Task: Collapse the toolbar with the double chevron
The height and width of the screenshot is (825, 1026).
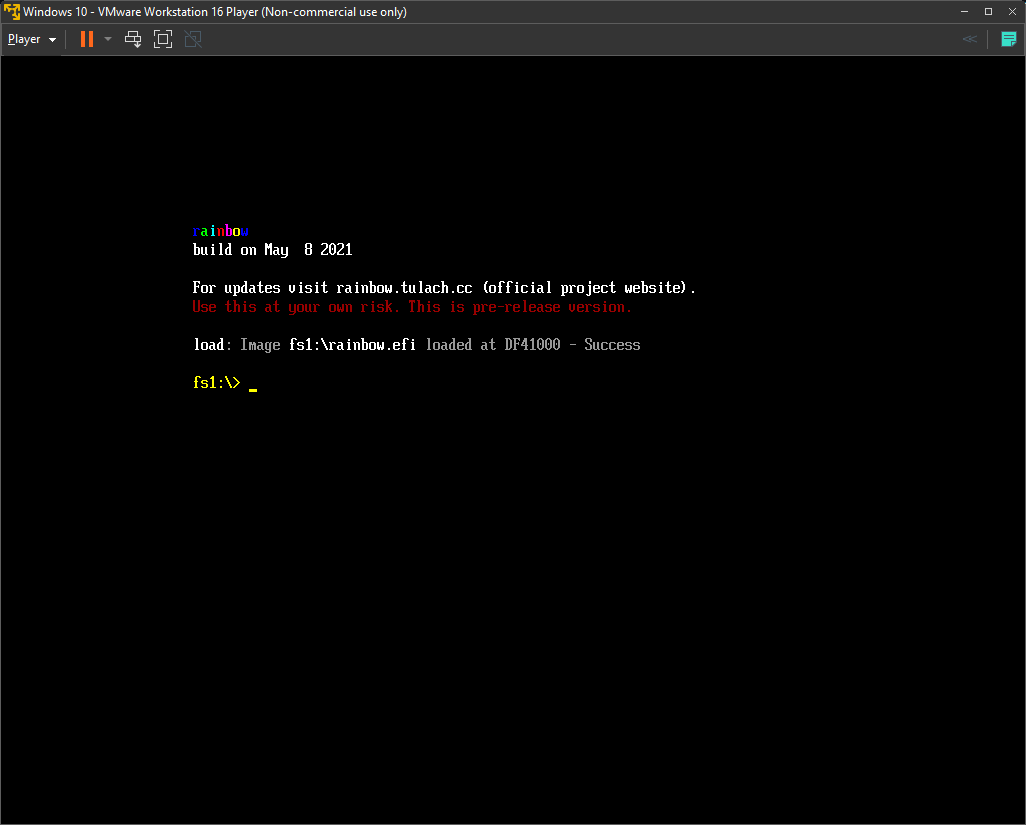Action: [x=970, y=39]
